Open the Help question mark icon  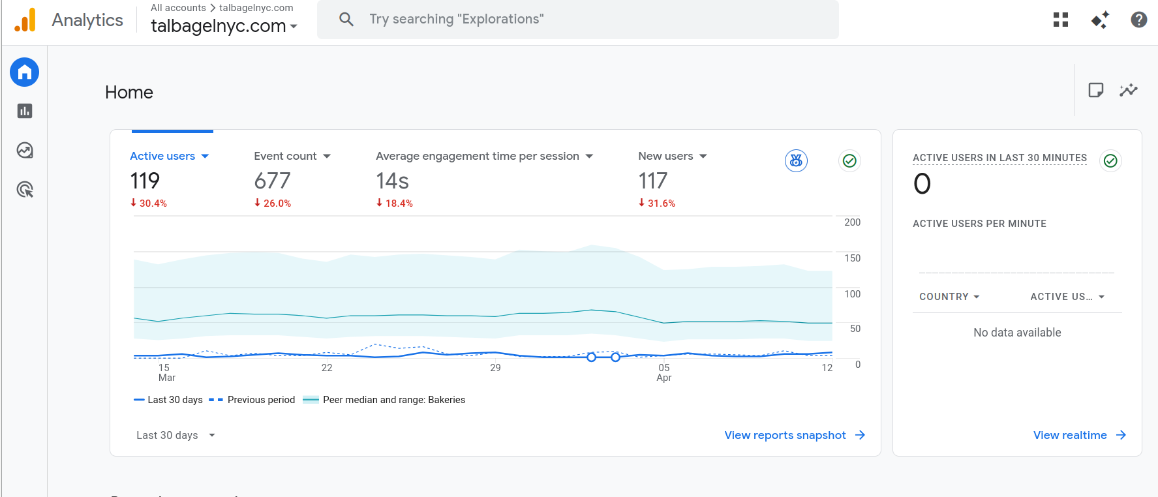coord(1139,20)
